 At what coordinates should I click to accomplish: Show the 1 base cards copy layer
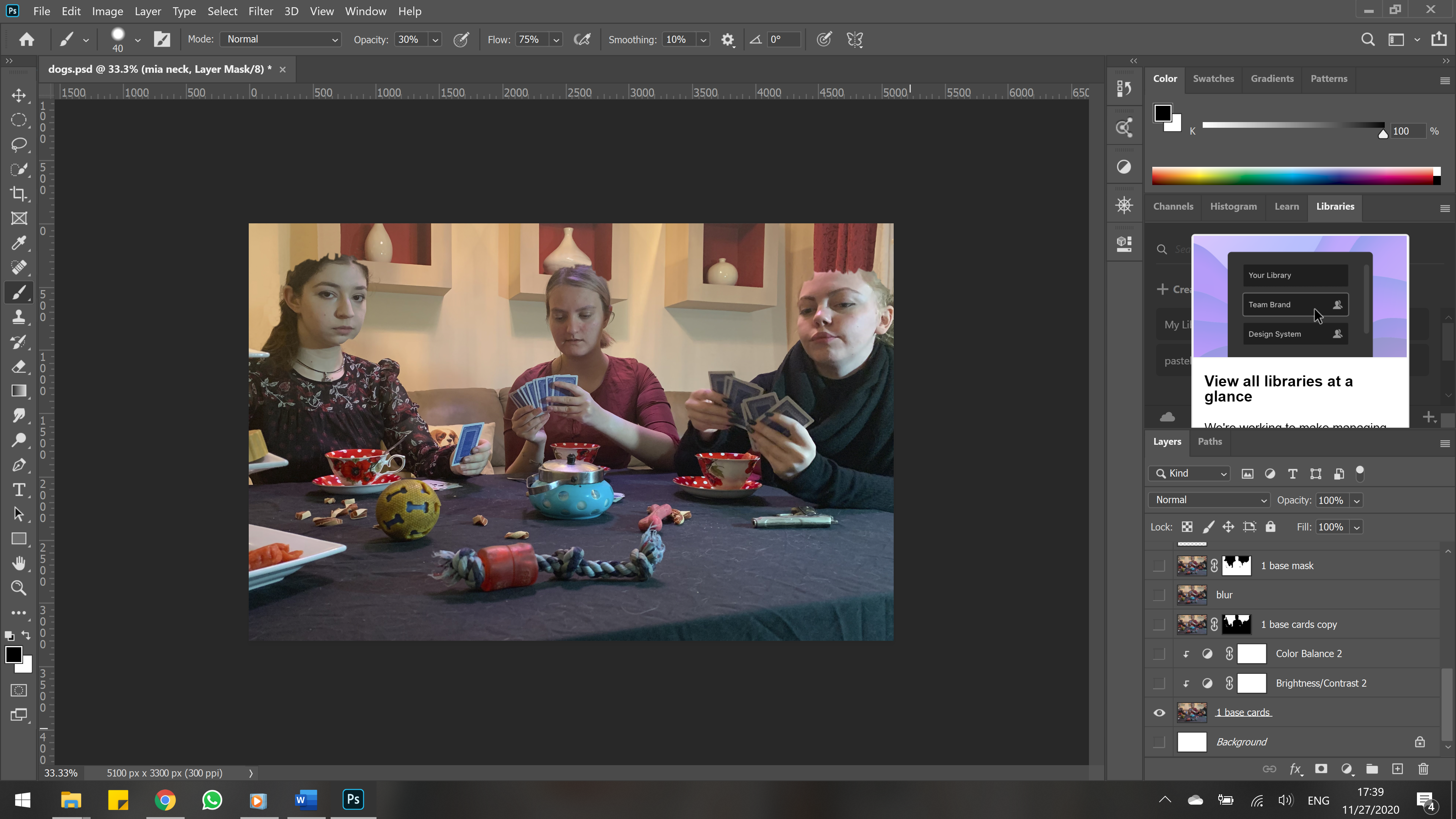(x=1159, y=624)
